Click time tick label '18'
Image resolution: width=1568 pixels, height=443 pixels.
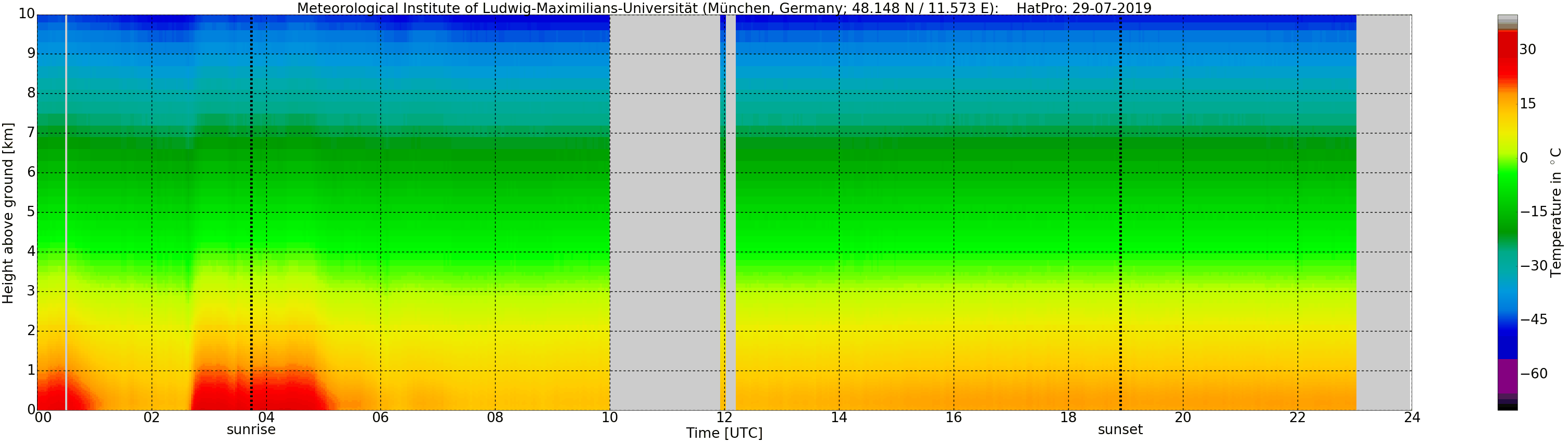tap(1068, 417)
